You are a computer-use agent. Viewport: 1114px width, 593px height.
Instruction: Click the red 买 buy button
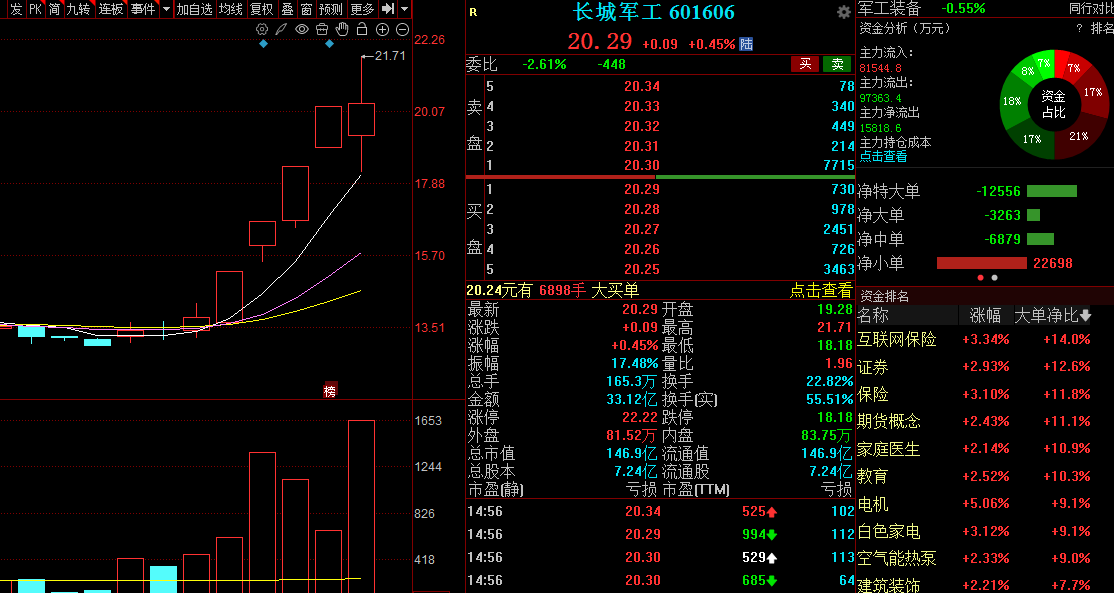click(805, 64)
